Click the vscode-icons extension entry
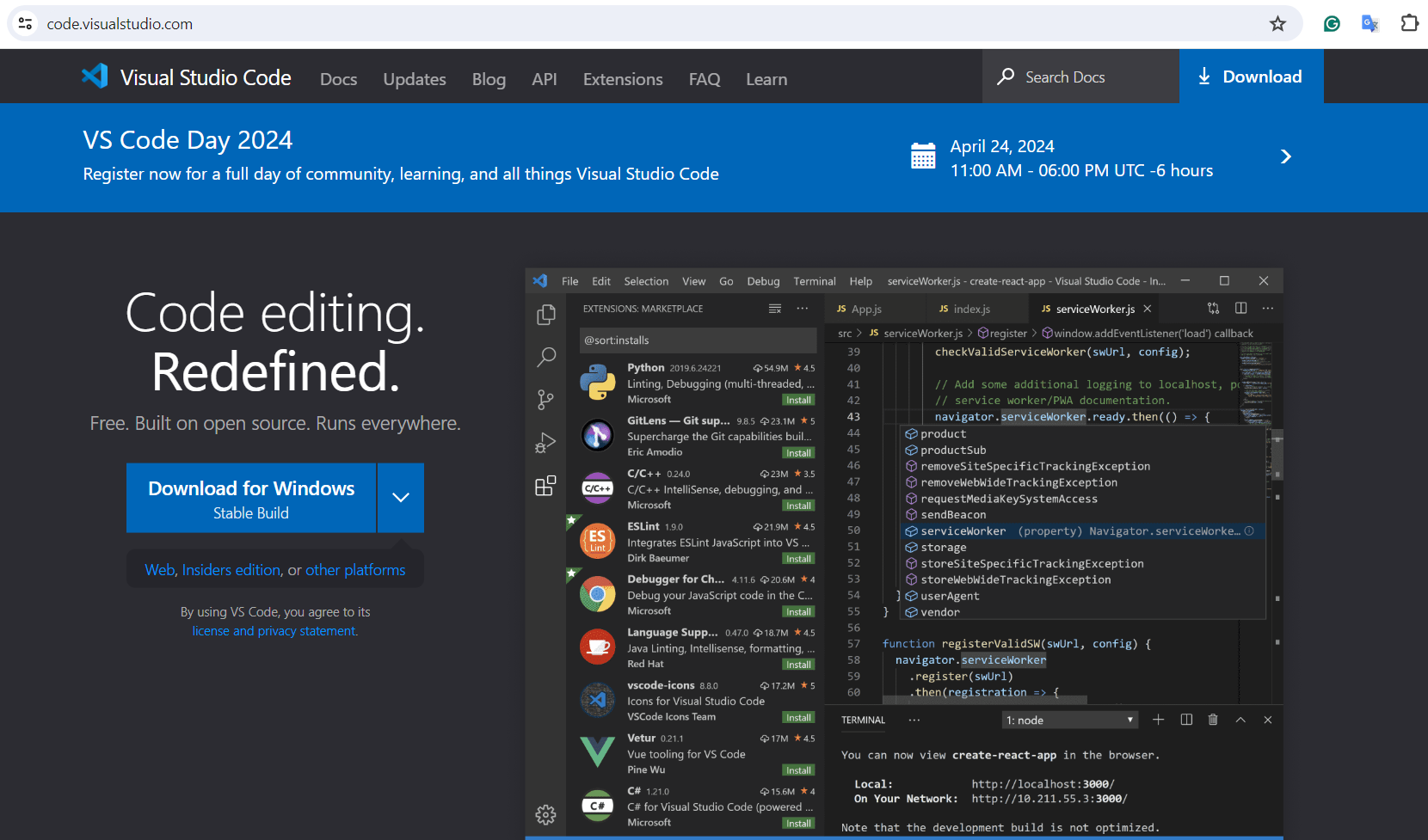The image size is (1428, 840). (x=697, y=701)
